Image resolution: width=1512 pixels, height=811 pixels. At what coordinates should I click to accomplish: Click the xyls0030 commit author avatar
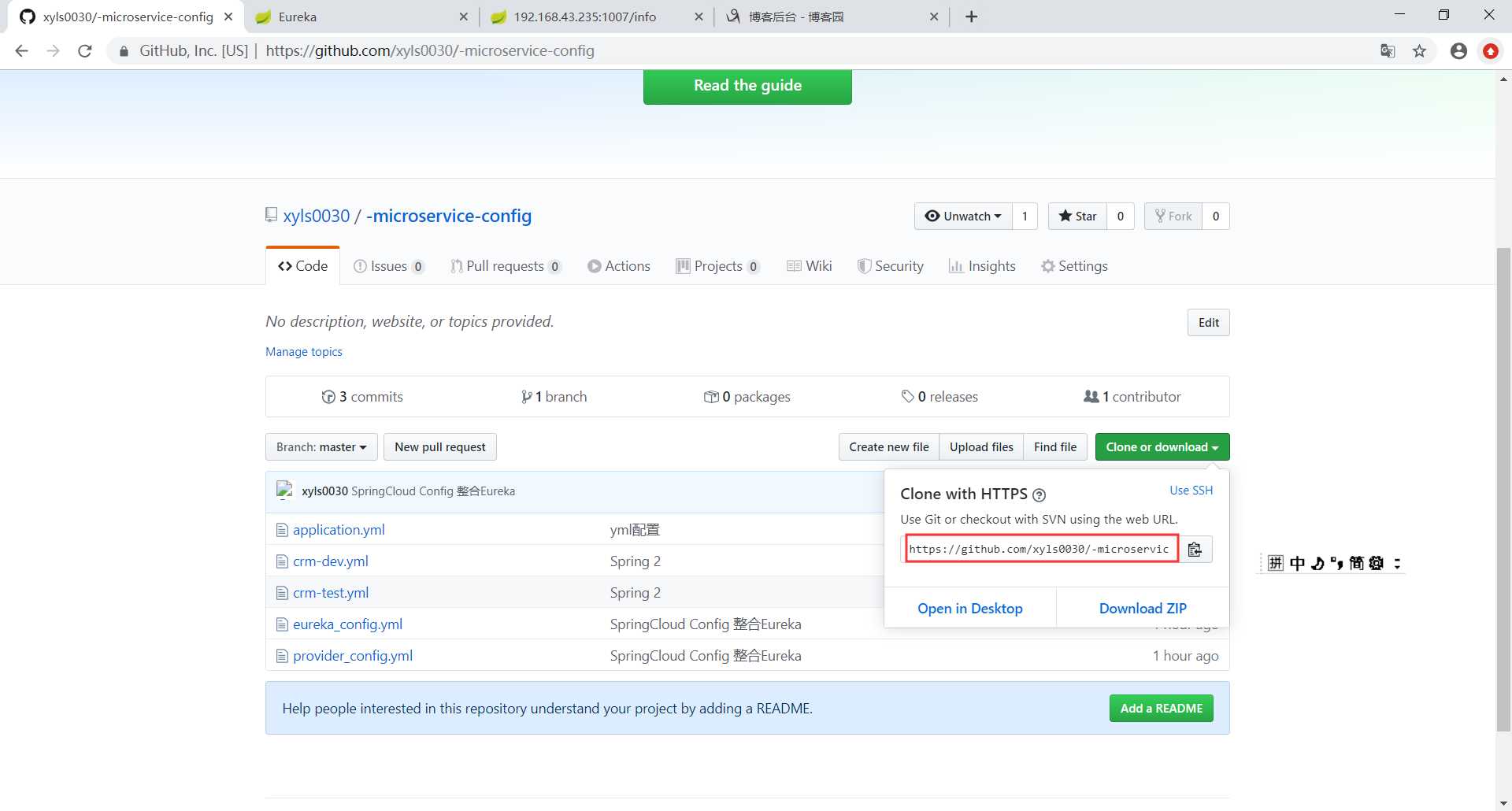[x=284, y=491]
